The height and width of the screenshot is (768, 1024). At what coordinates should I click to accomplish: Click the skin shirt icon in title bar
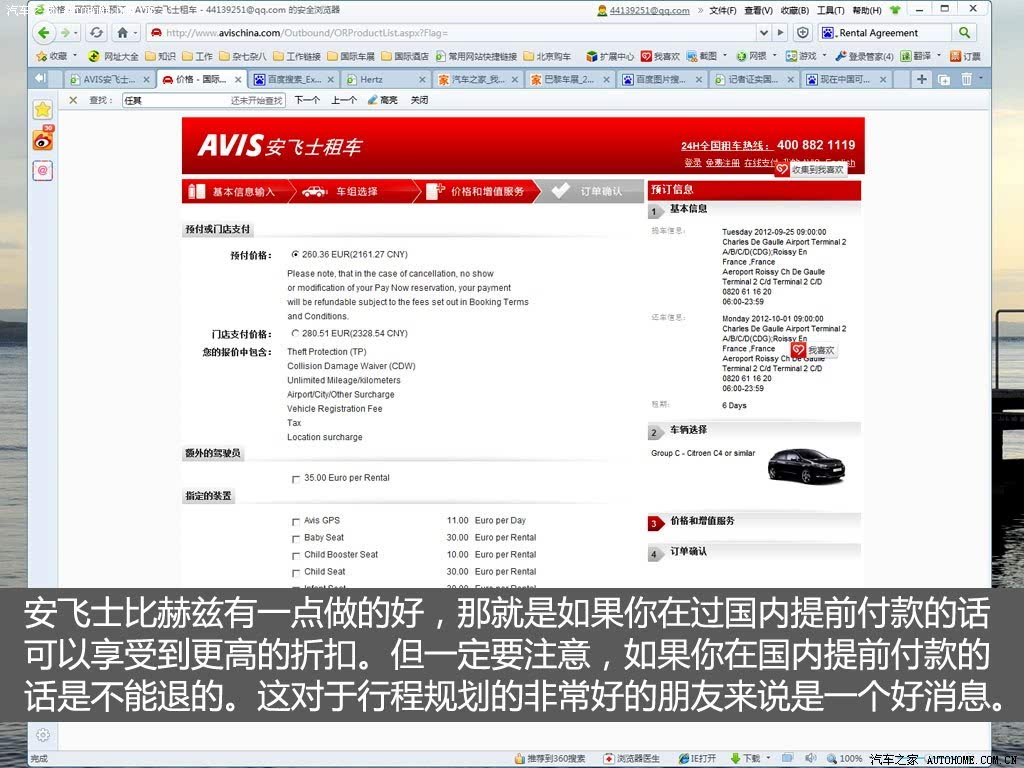coord(895,10)
